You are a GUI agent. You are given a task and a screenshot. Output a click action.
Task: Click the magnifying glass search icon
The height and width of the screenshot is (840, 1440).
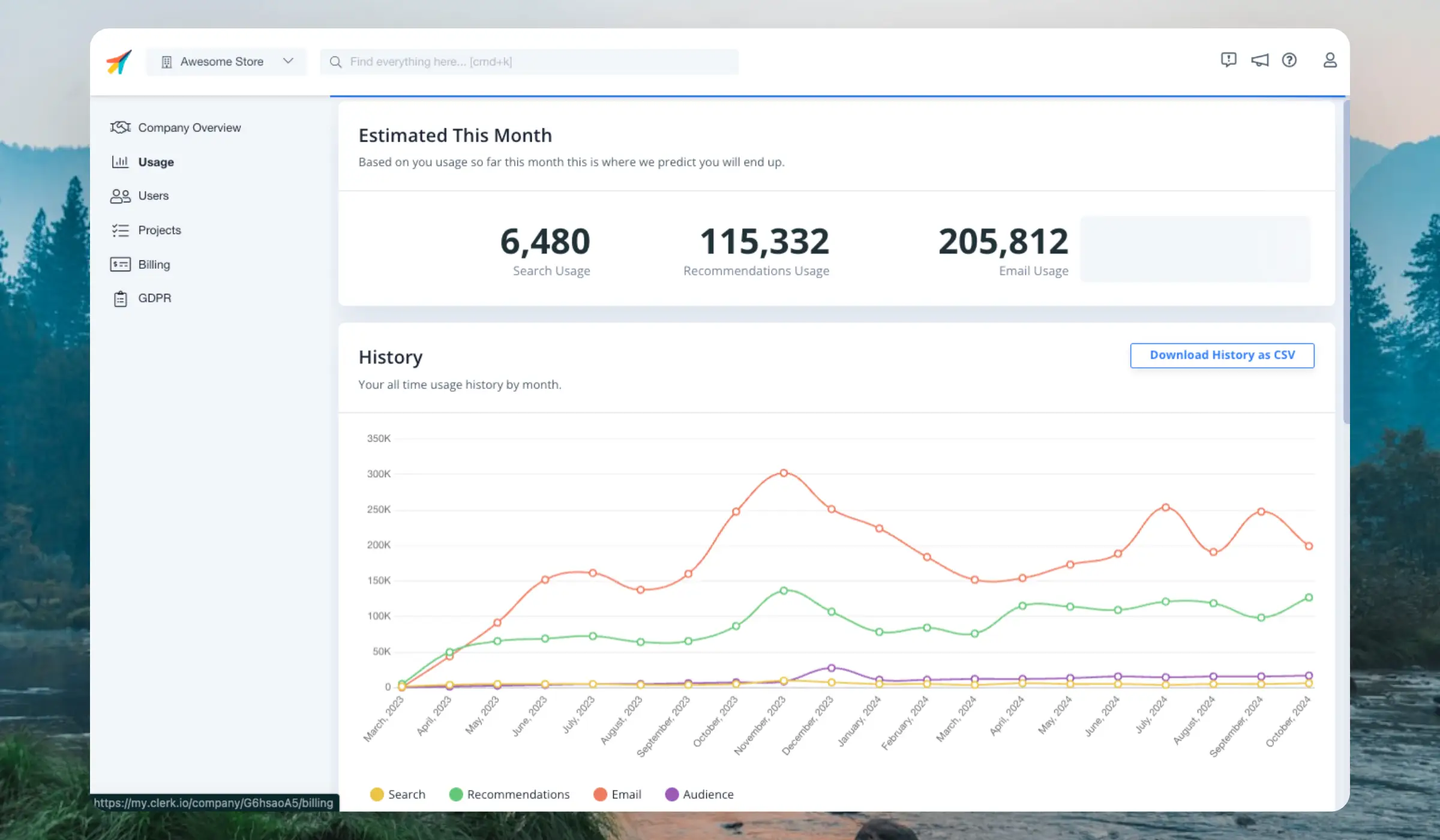tap(335, 62)
